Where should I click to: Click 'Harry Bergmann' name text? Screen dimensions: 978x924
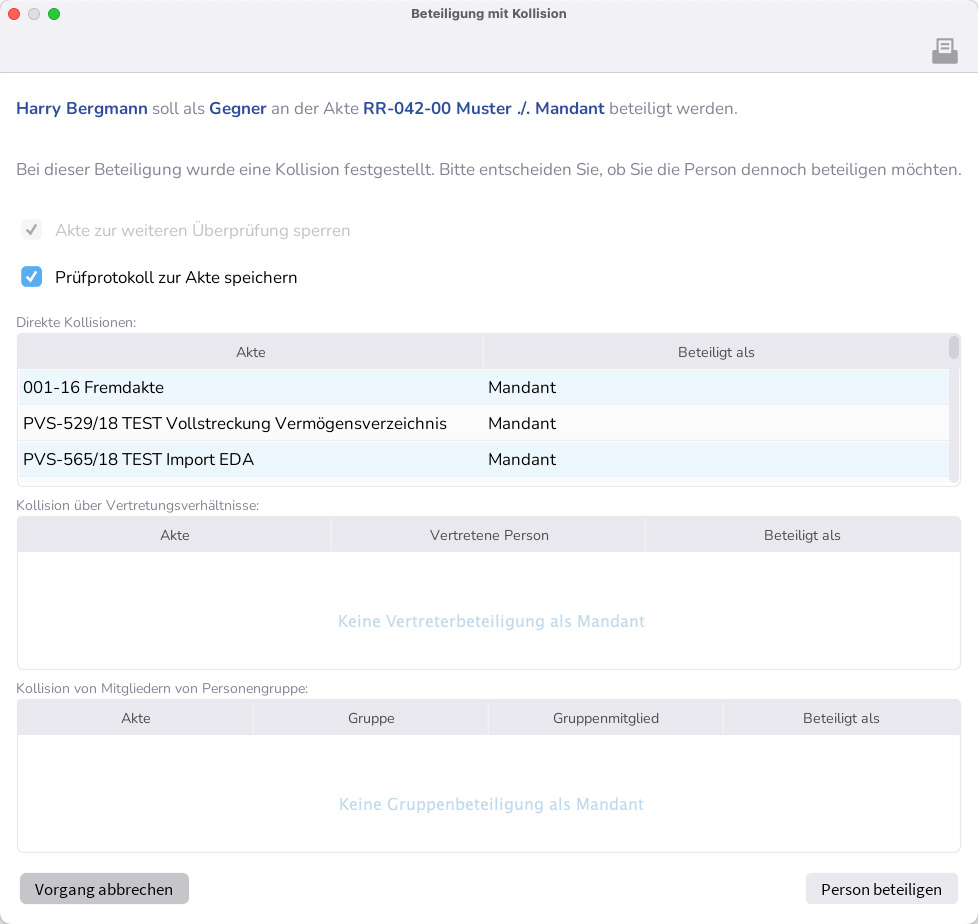click(82, 108)
